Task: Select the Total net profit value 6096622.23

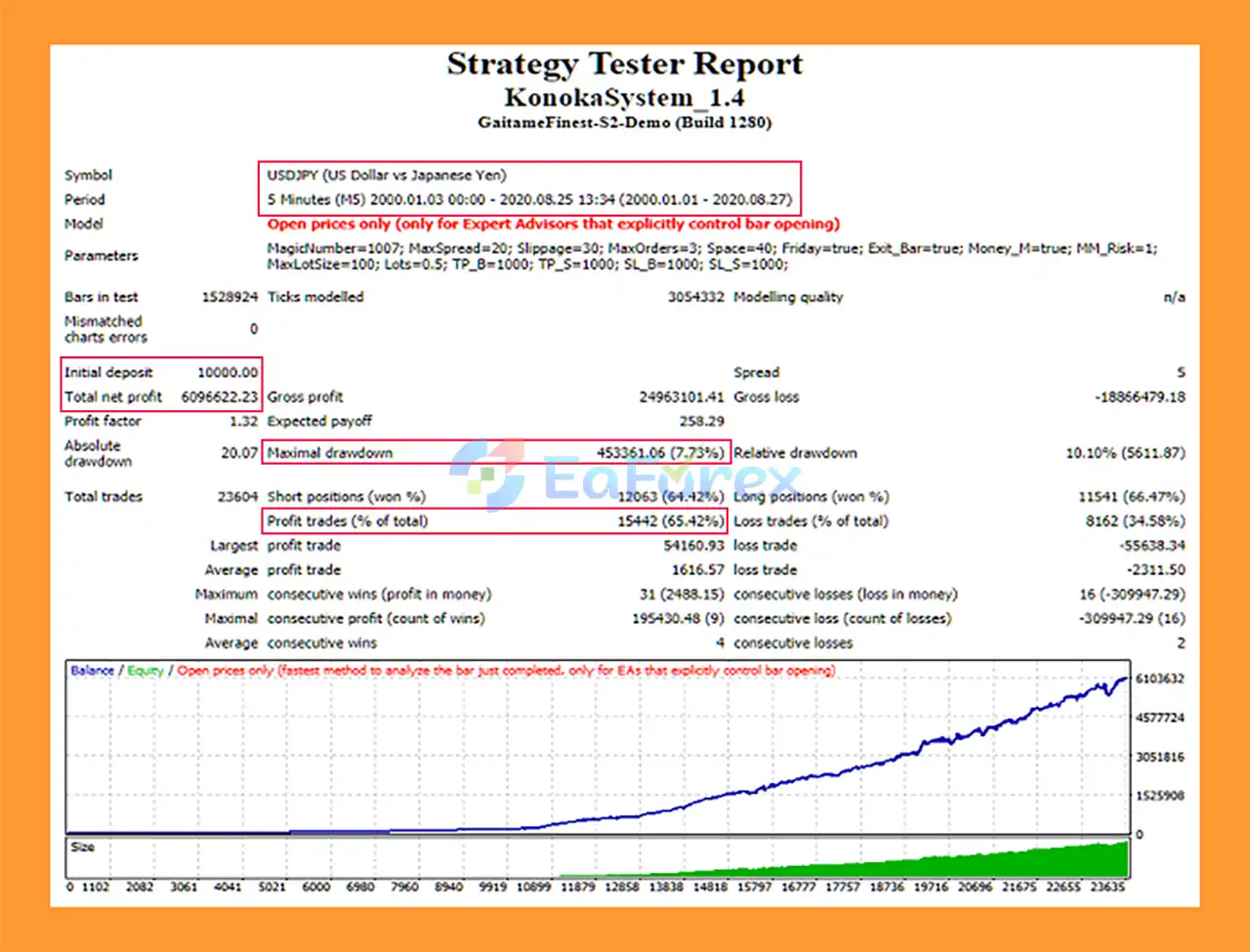Action: (220, 396)
